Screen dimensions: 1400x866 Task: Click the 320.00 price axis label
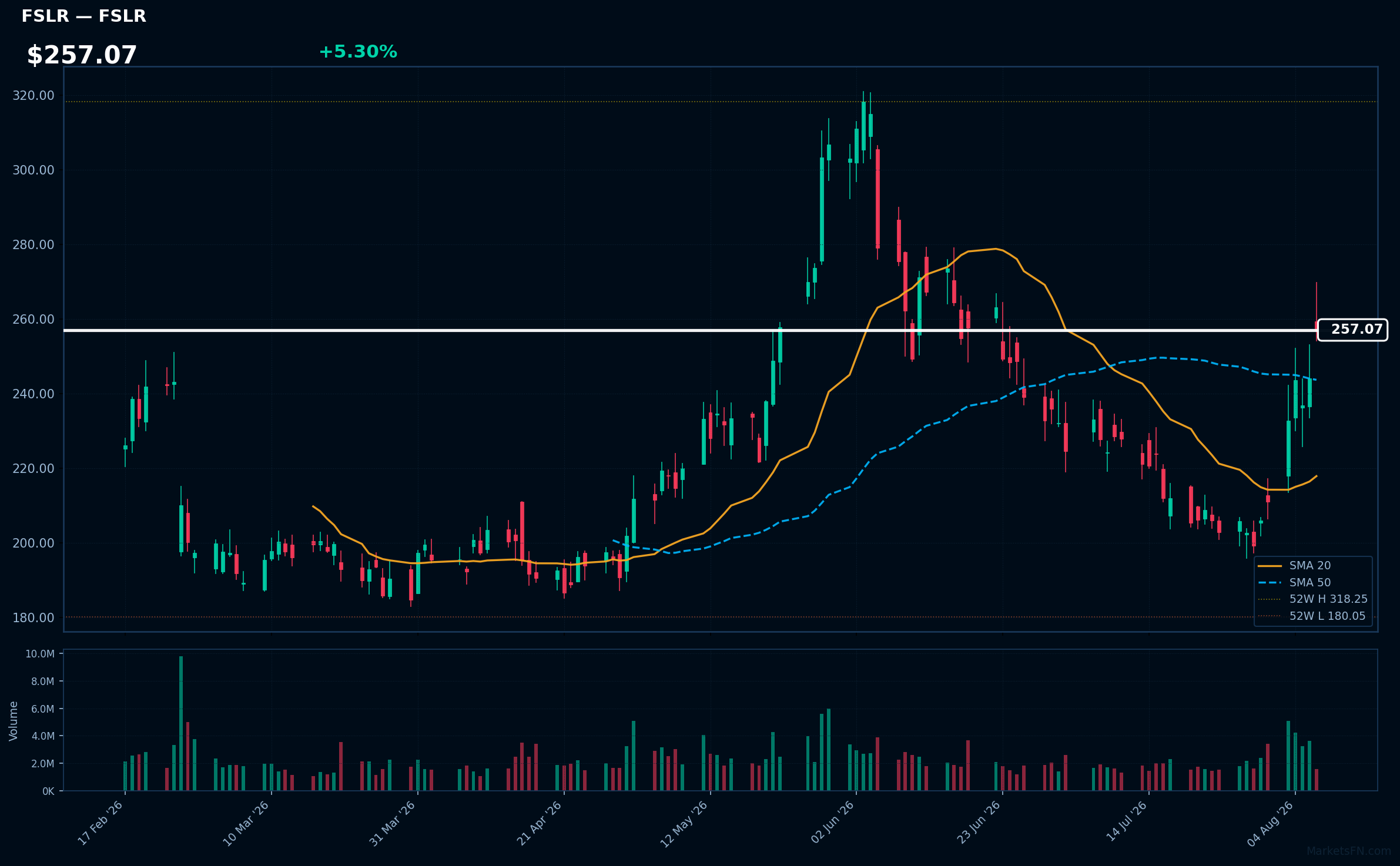pyautogui.click(x=34, y=96)
